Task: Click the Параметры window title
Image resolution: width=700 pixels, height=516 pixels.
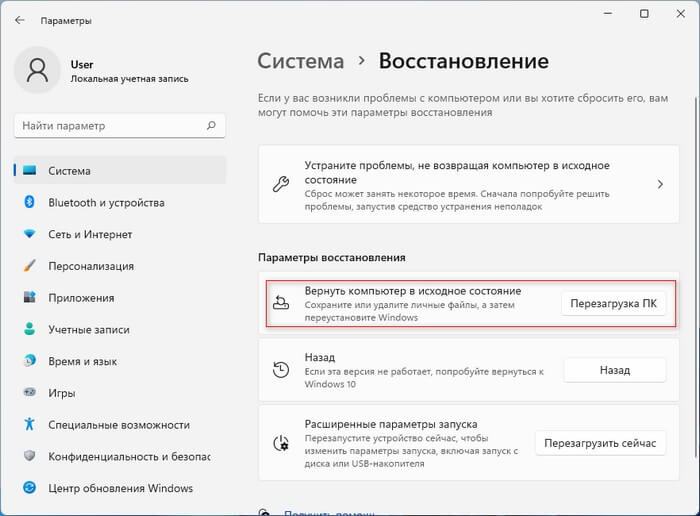Action: pos(66,21)
